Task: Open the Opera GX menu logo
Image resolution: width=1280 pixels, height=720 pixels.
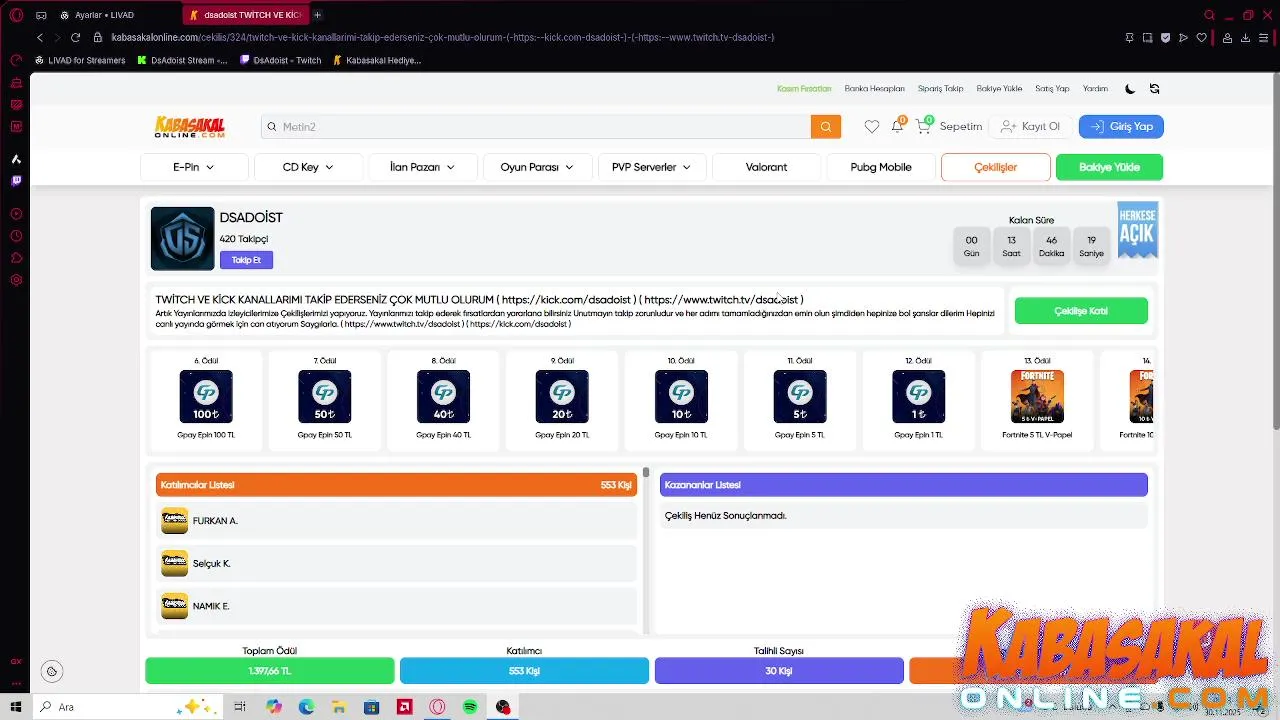Action: pos(16,15)
